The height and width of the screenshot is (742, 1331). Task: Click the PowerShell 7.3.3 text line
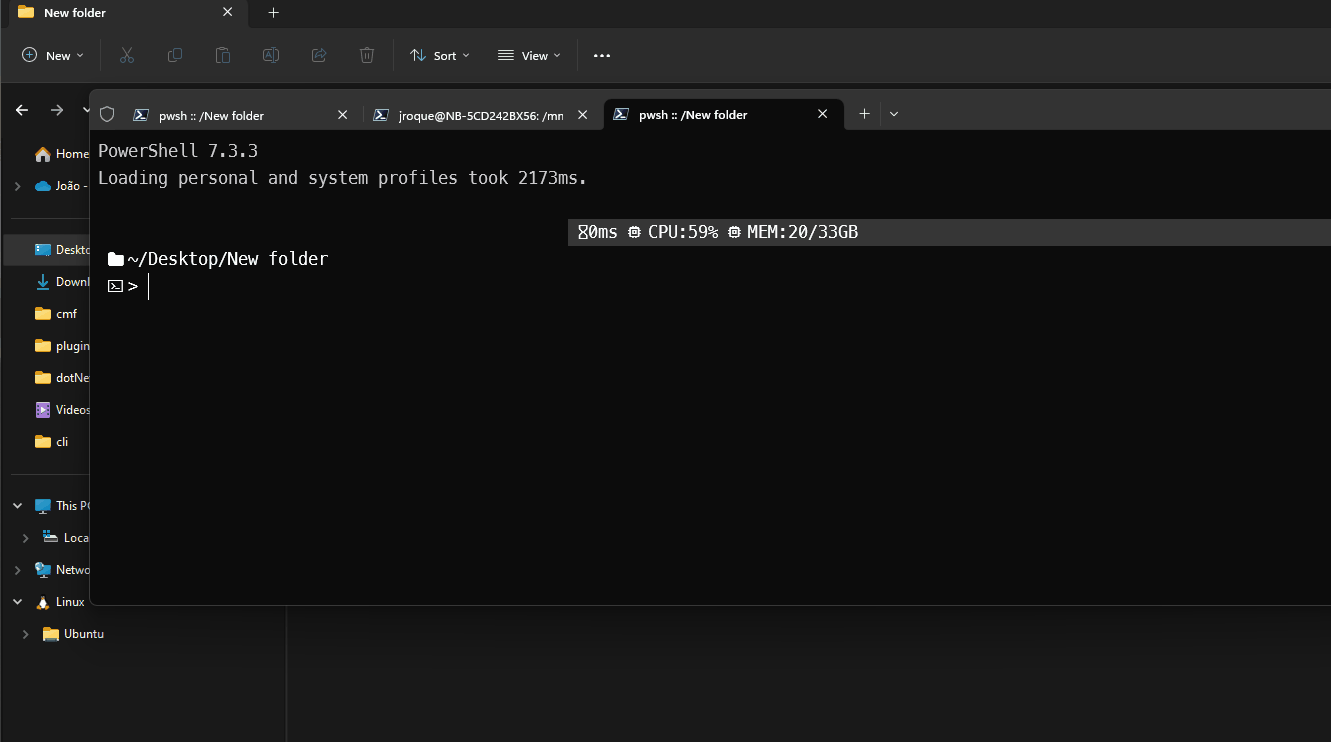pos(178,151)
